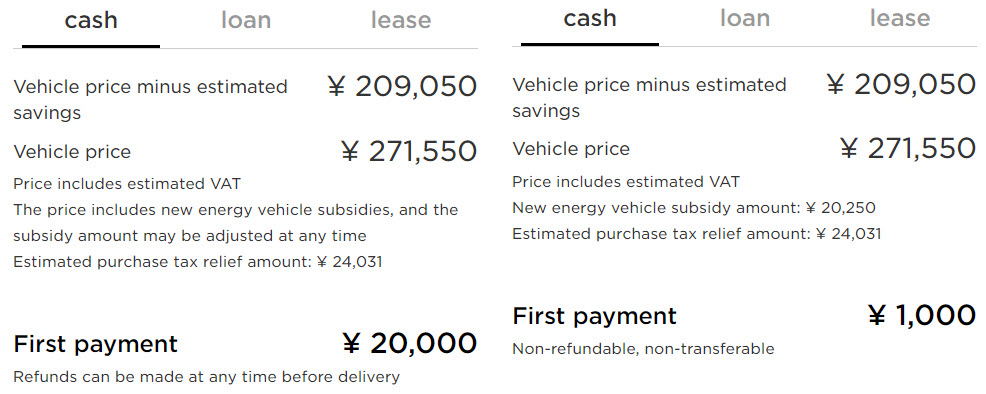
Task: Click the ¥ 1,000 first payment amount
Action: [x=921, y=315]
